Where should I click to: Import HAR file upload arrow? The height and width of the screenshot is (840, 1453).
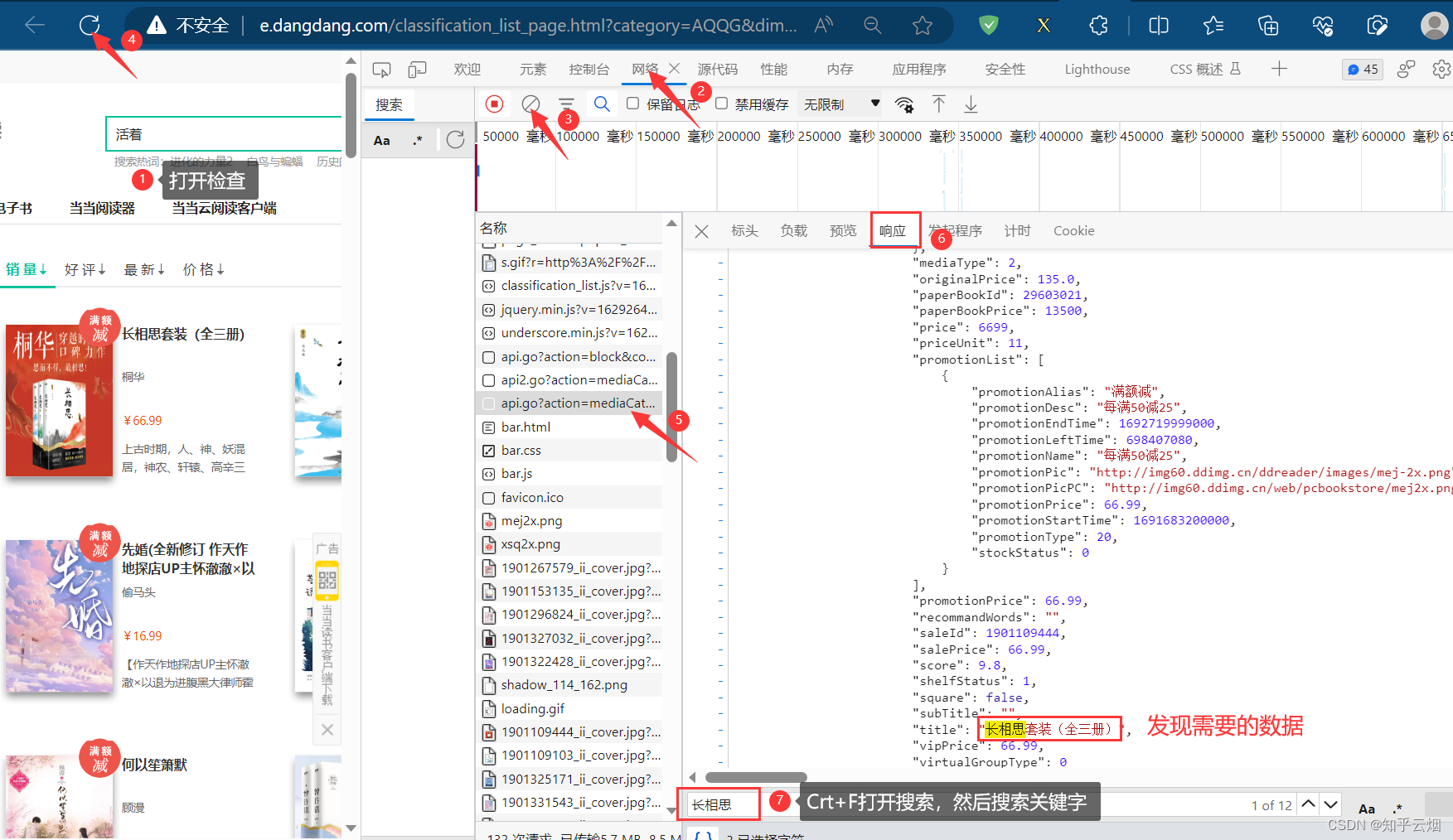(938, 104)
